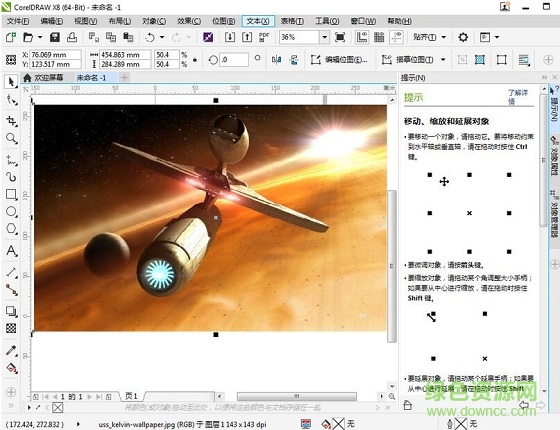Image resolution: width=560 pixels, height=430 pixels.
Task: Open the dropdown arrow beside Open
Action: [x=40, y=37]
